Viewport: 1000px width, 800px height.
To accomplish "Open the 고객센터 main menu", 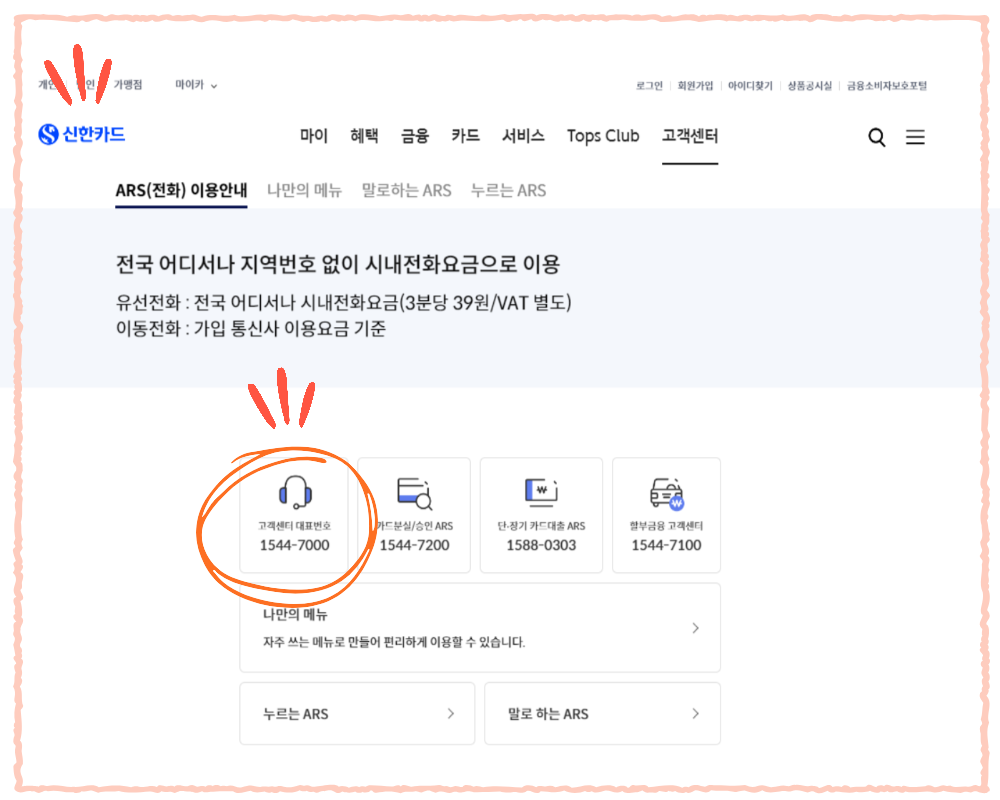I will pyautogui.click(x=690, y=136).
